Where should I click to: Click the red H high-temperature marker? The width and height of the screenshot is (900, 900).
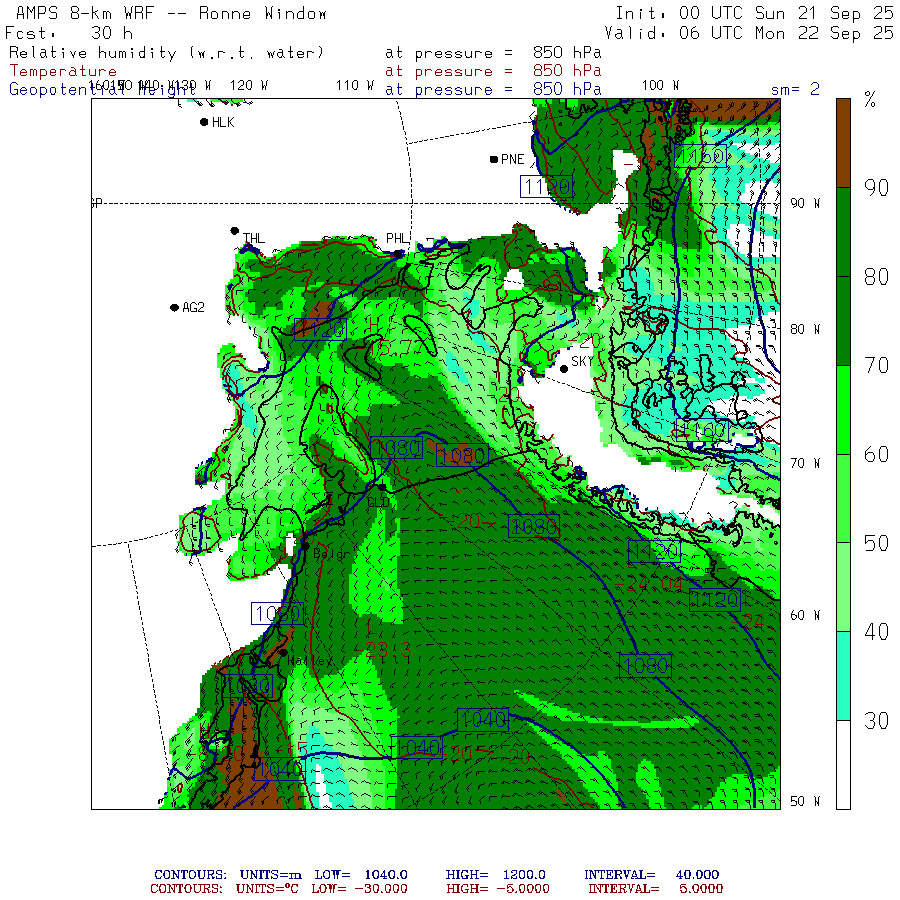click(374, 325)
